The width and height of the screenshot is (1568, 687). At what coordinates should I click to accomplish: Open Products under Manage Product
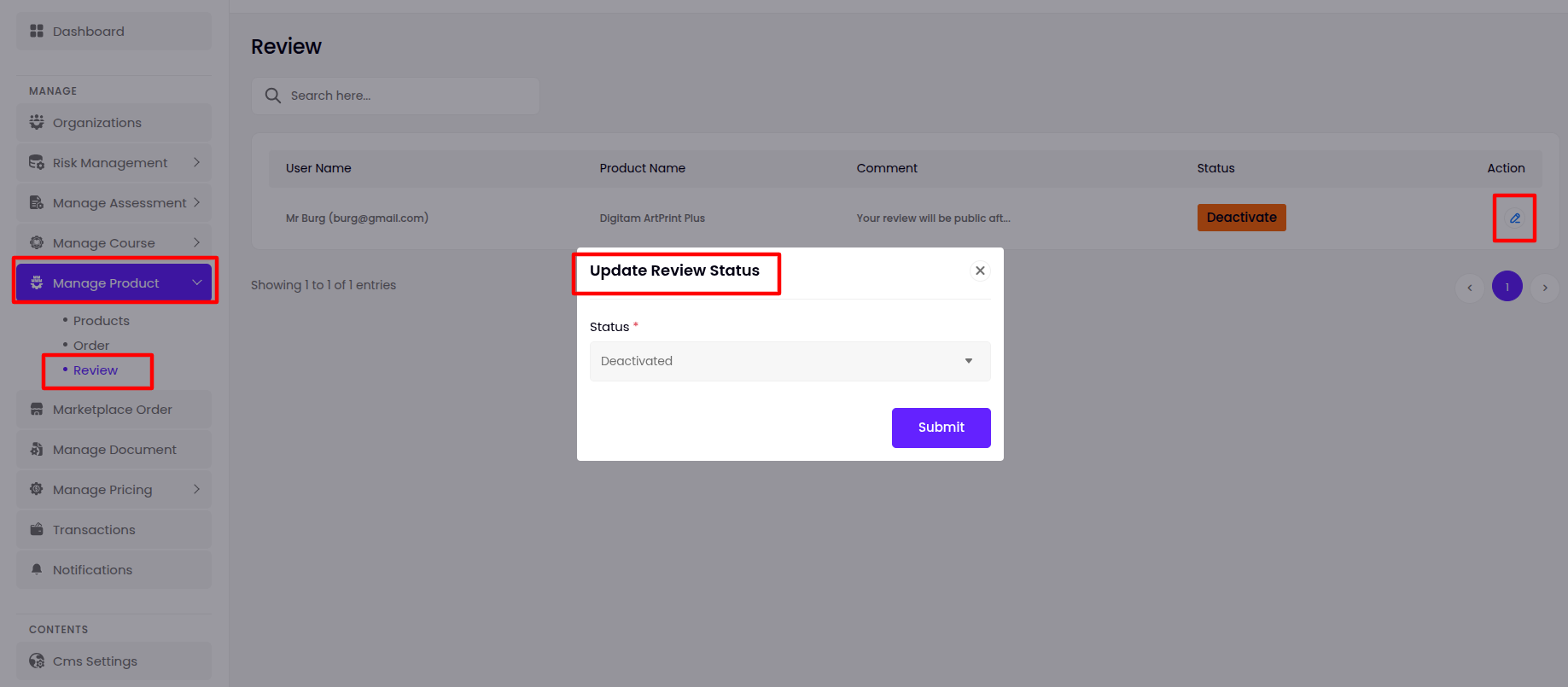101,321
